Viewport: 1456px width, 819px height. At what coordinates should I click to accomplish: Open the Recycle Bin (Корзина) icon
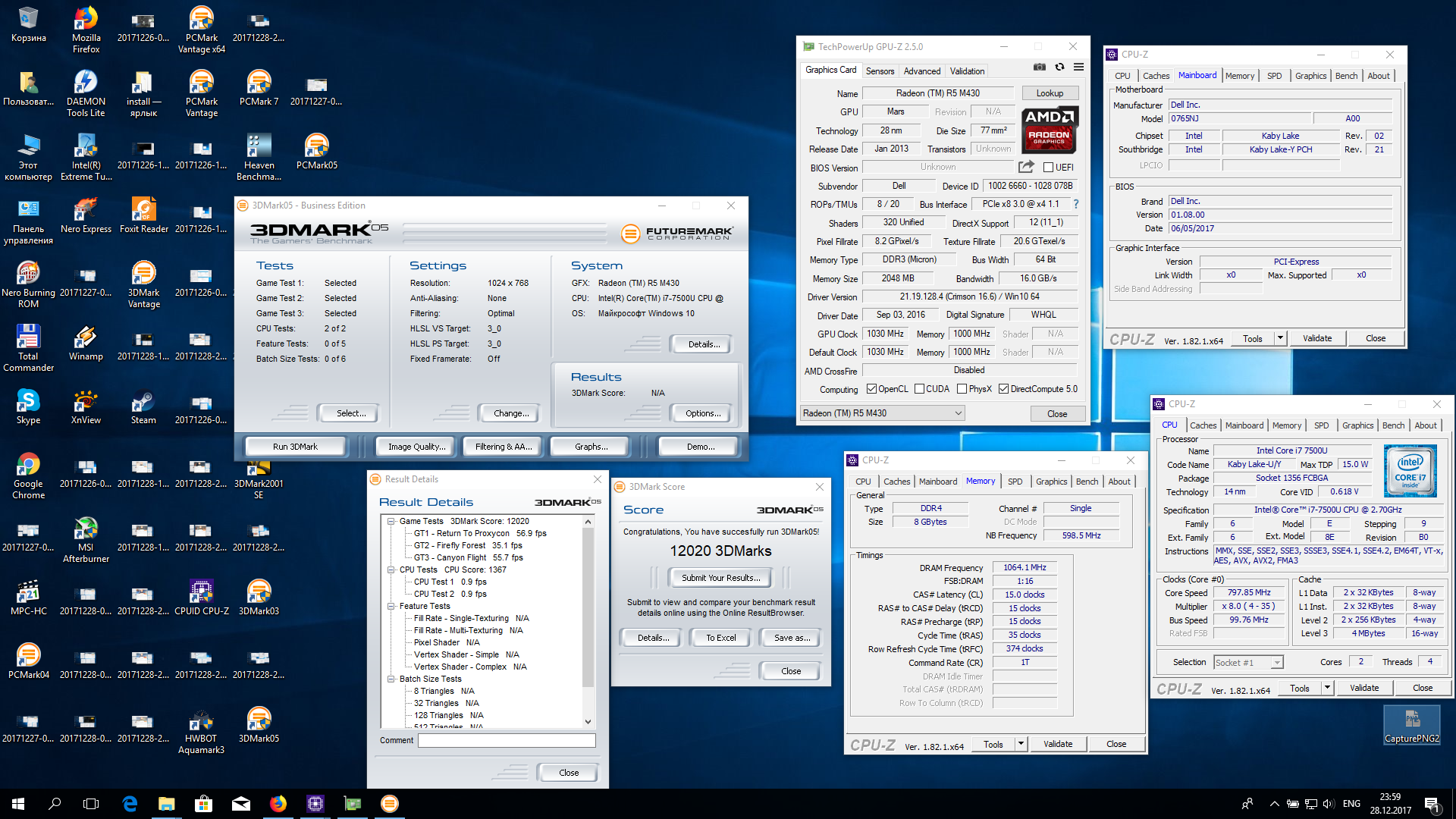(28, 25)
